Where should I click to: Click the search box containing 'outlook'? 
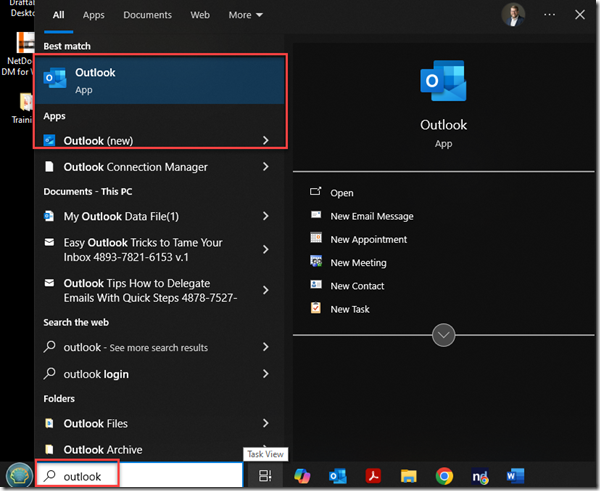(139, 475)
